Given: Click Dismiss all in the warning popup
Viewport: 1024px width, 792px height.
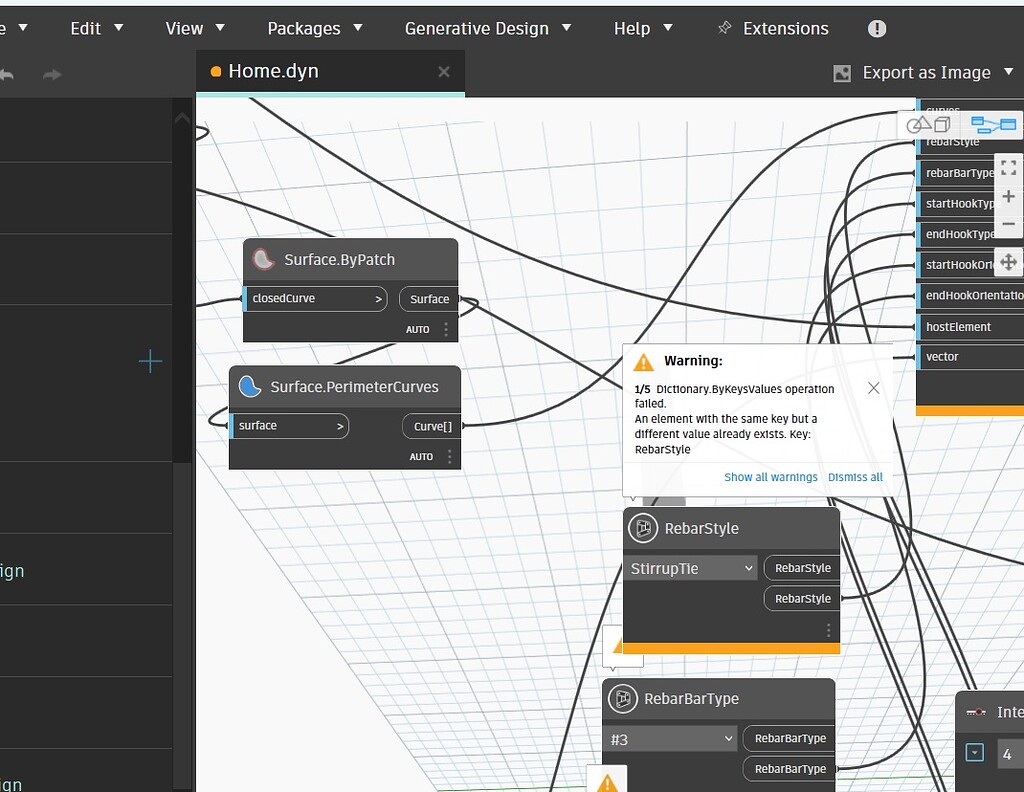Looking at the screenshot, I should (855, 477).
